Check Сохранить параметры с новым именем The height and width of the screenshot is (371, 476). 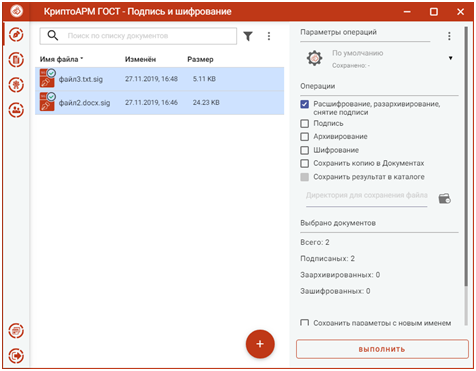pos(305,323)
